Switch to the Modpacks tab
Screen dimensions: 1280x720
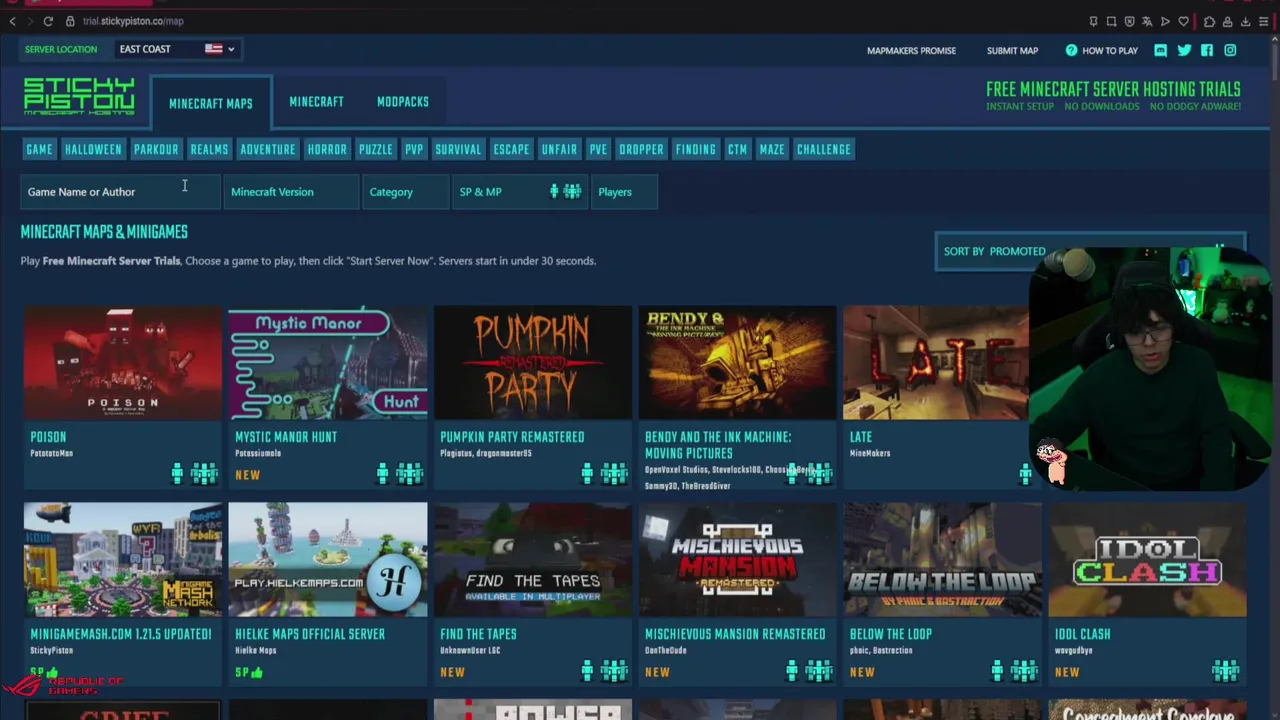click(403, 102)
